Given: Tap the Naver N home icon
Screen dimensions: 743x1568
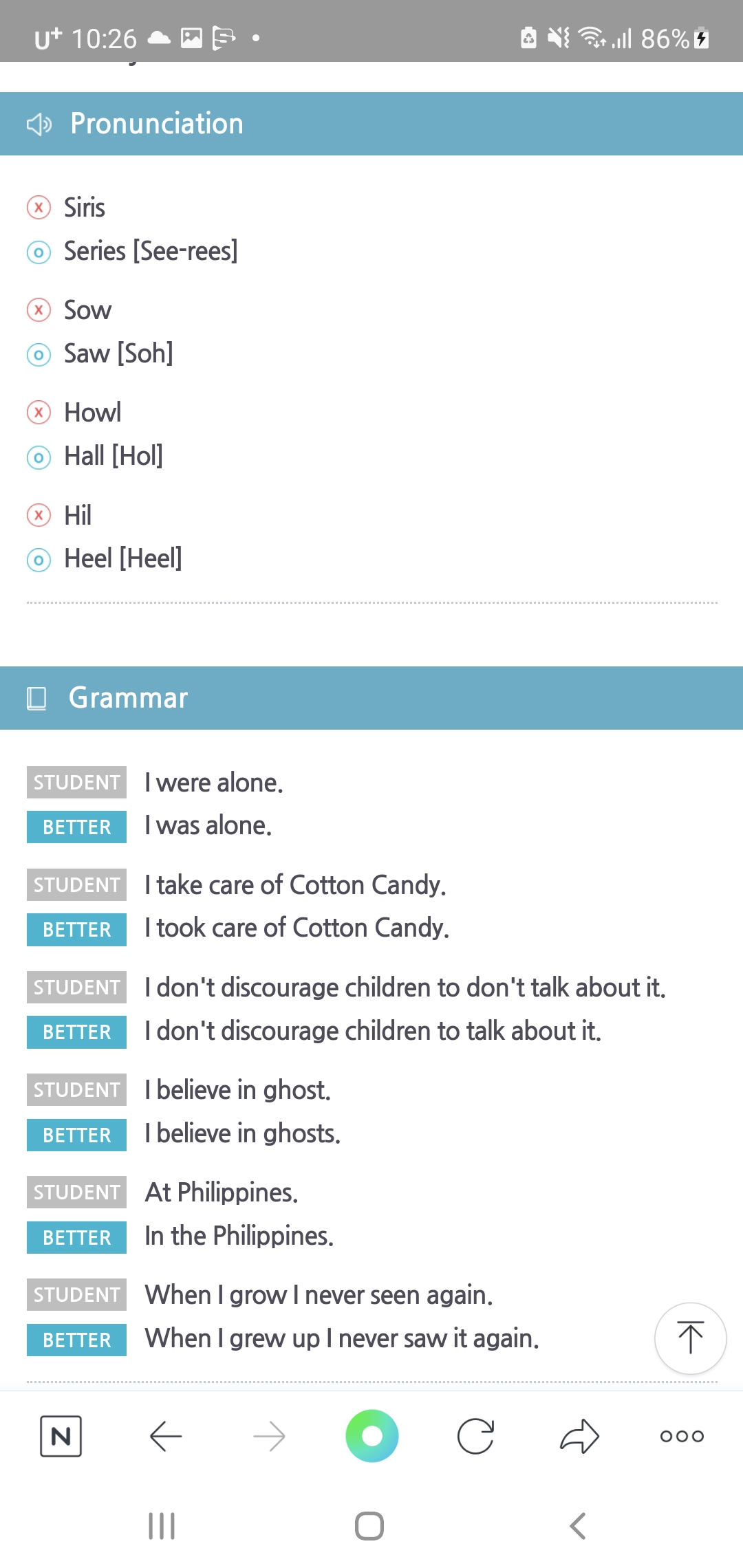Looking at the screenshot, I should coord(61,1436).
